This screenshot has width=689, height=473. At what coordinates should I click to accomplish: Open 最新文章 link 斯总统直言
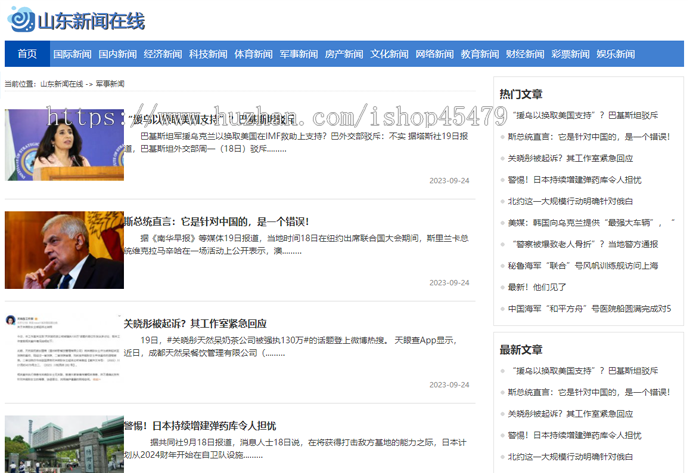(589, 393)
